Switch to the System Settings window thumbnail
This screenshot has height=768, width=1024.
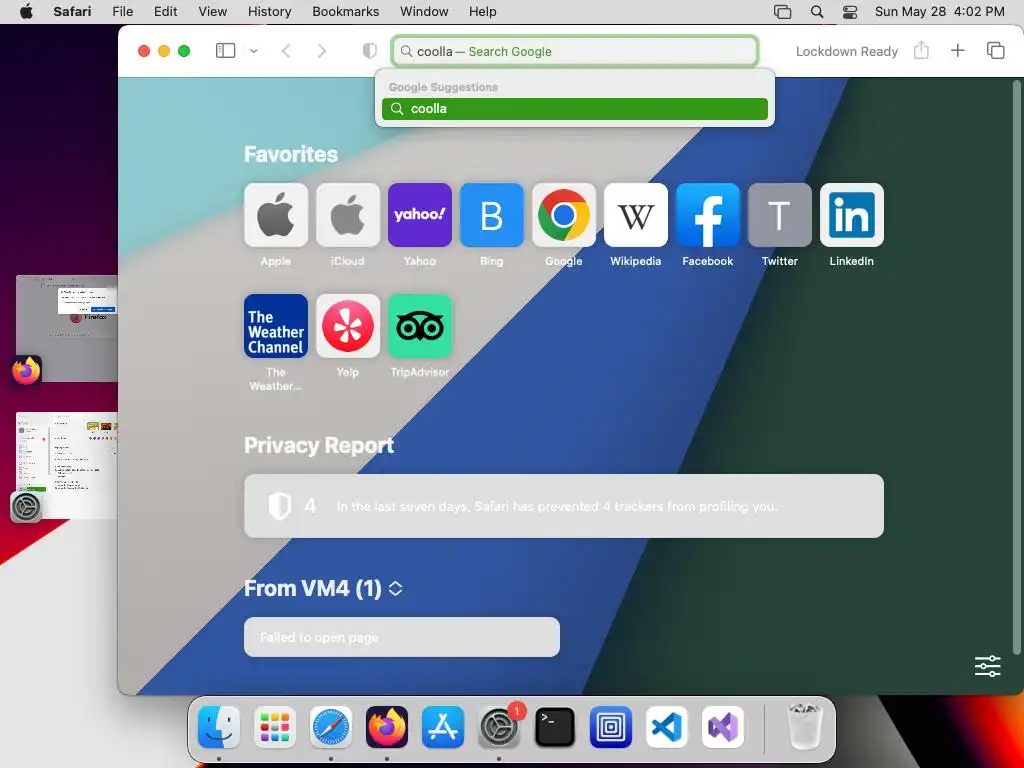67,466
